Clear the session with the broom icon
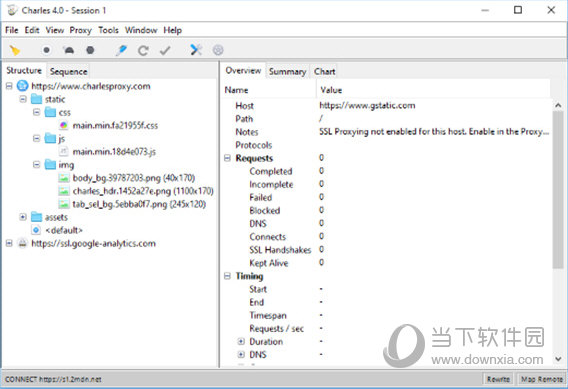The height and width of the screenshot is (389, 568). [14, 50]
